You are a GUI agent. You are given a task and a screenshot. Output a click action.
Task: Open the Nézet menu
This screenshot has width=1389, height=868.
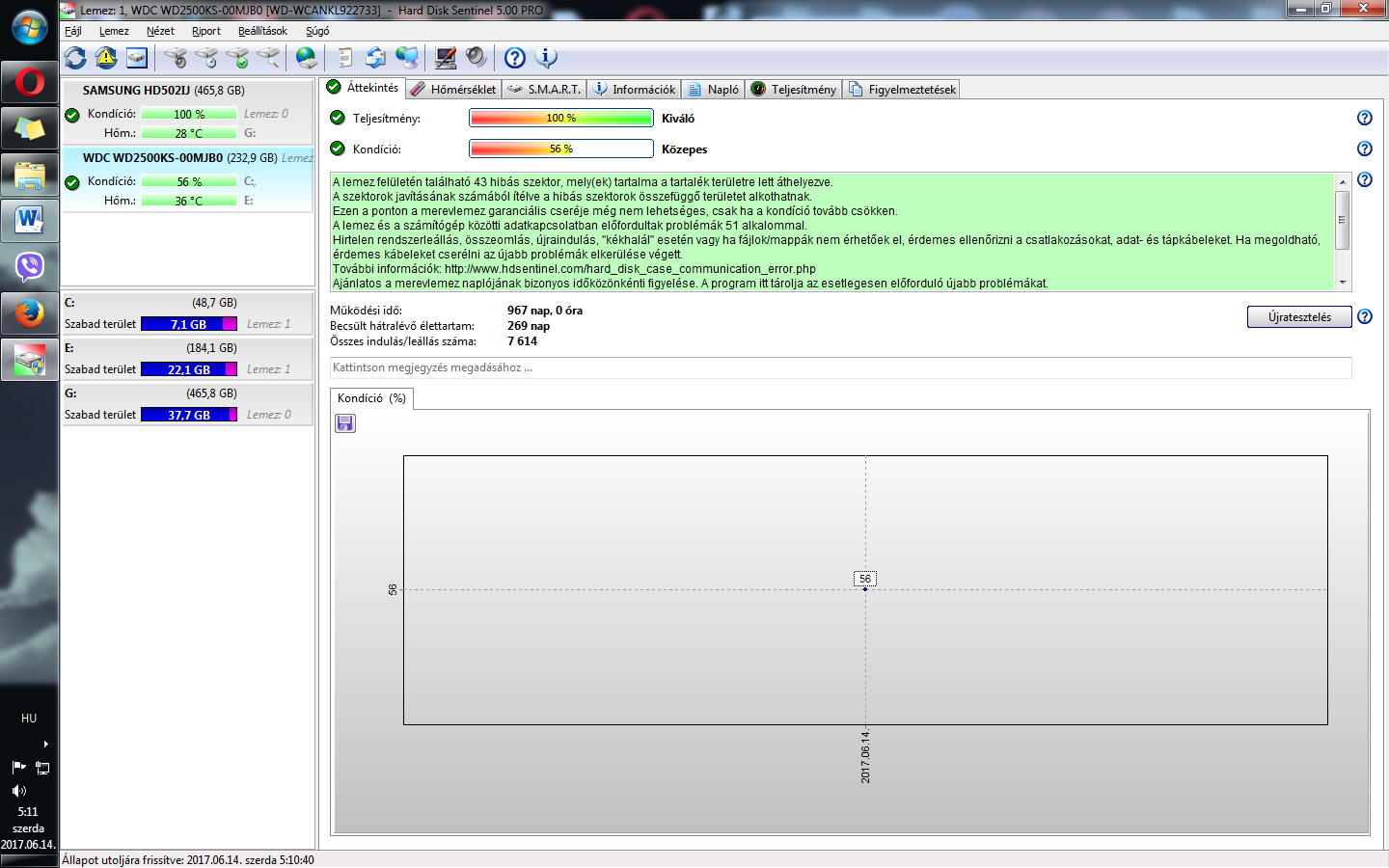coord(160,31)
